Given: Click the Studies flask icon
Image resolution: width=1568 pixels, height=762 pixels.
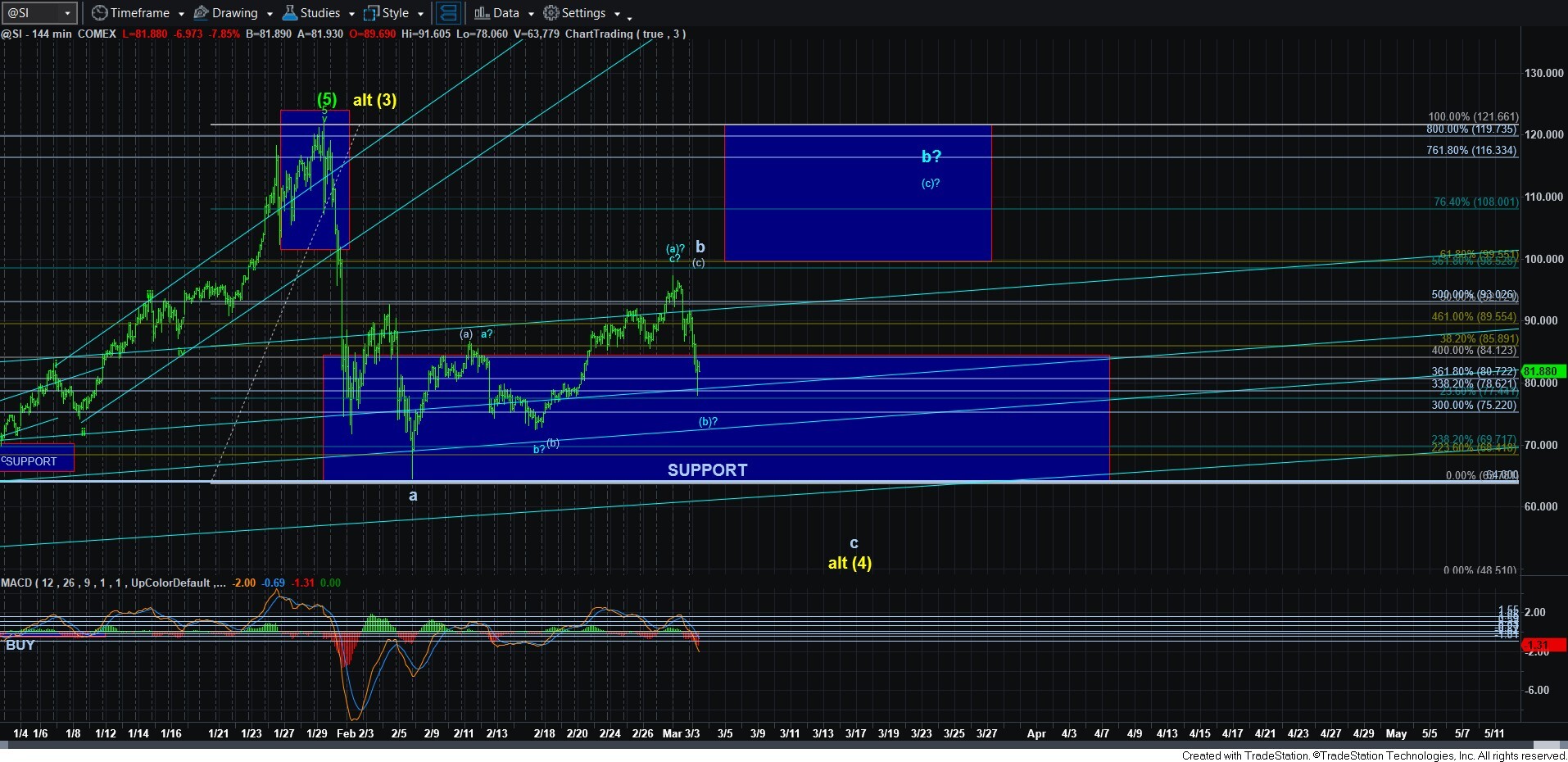Looking at the screenshot, I should (289, 13).
